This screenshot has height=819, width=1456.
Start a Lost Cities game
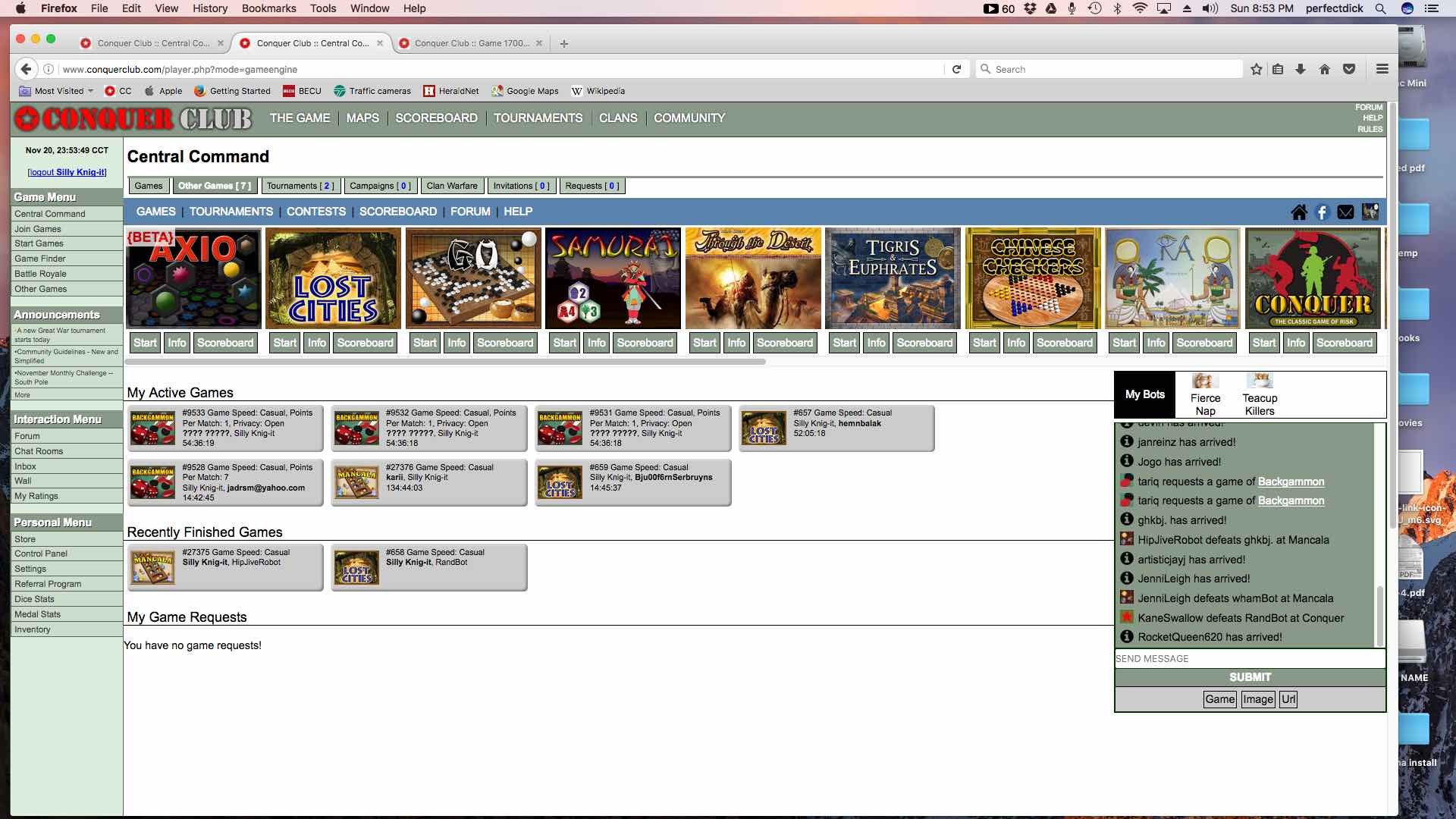click(x=284, y=343)
